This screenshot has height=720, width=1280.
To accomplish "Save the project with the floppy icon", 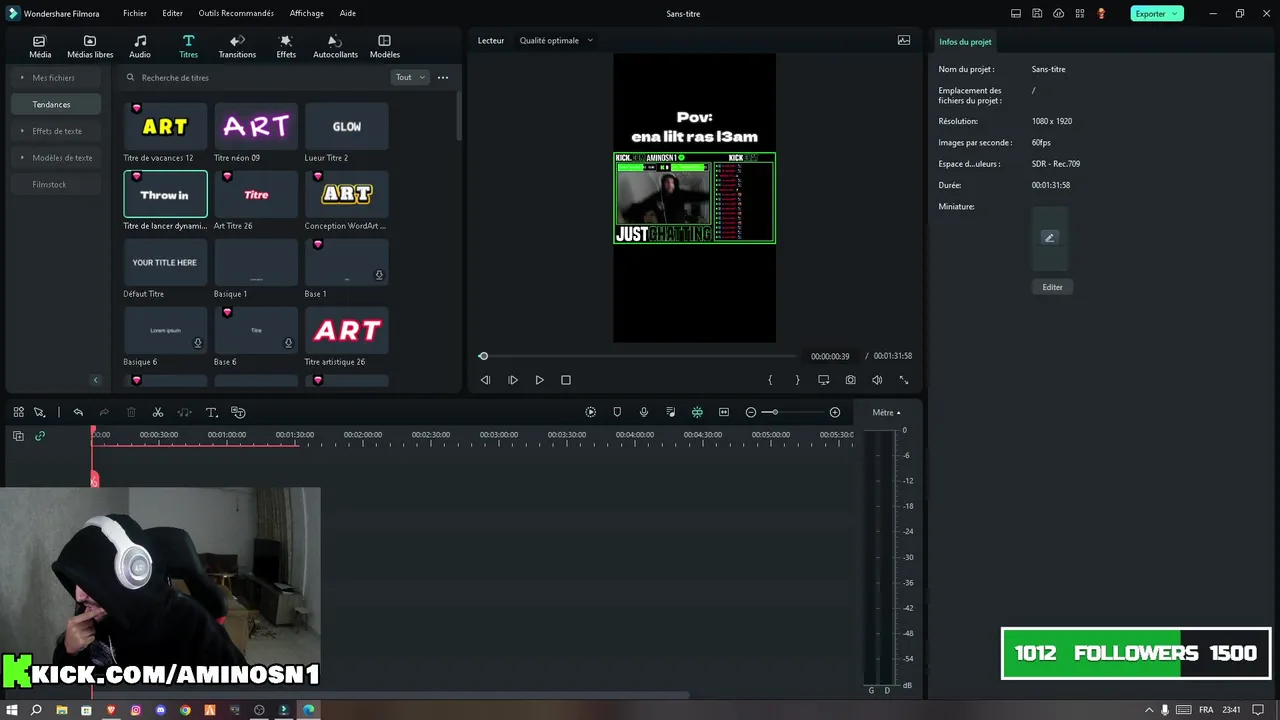I will pyautogui.click(x=1037, y=13).
